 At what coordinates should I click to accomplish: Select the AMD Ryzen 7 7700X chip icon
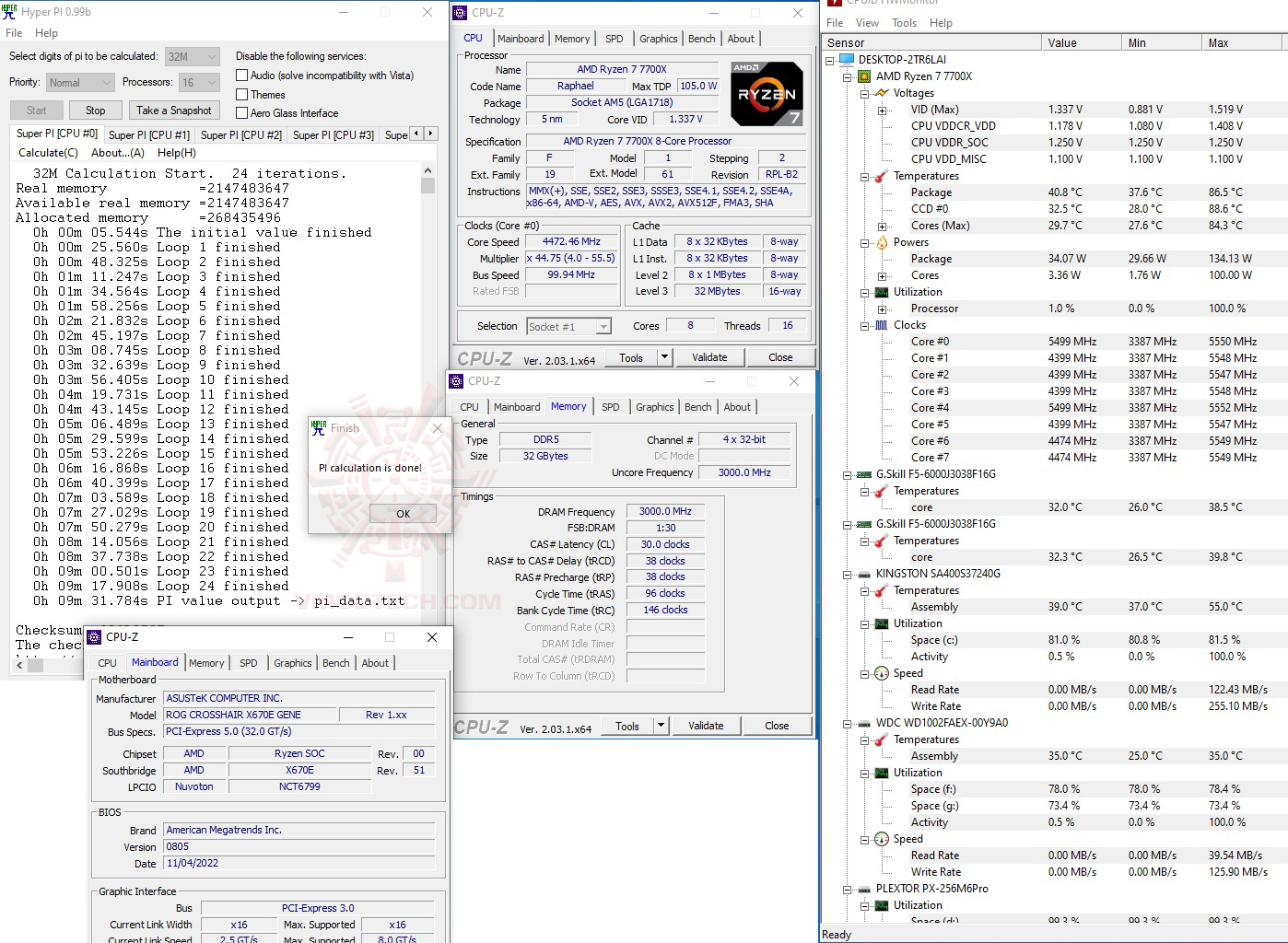pos(864,76)
